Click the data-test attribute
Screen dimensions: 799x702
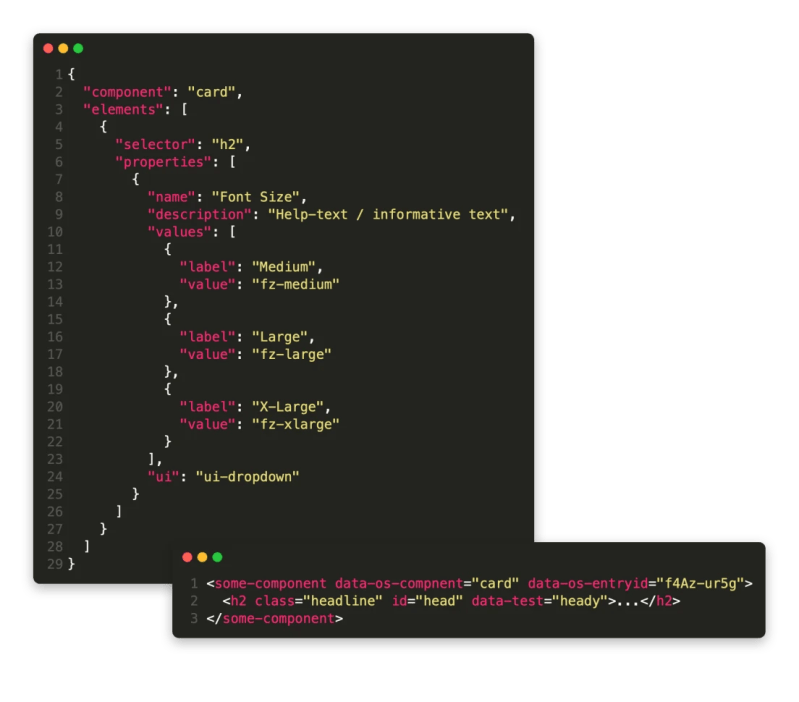tap(507, 601)
